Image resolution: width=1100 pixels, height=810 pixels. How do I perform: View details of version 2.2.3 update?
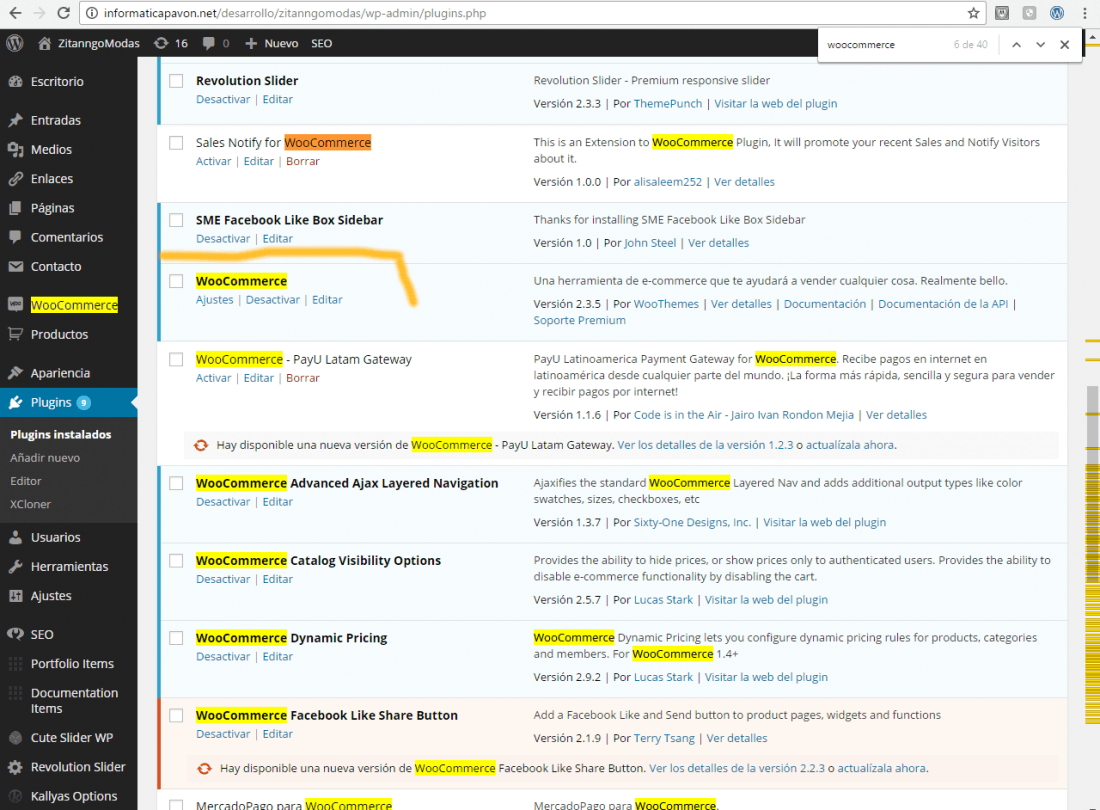[x=737, y=768]
